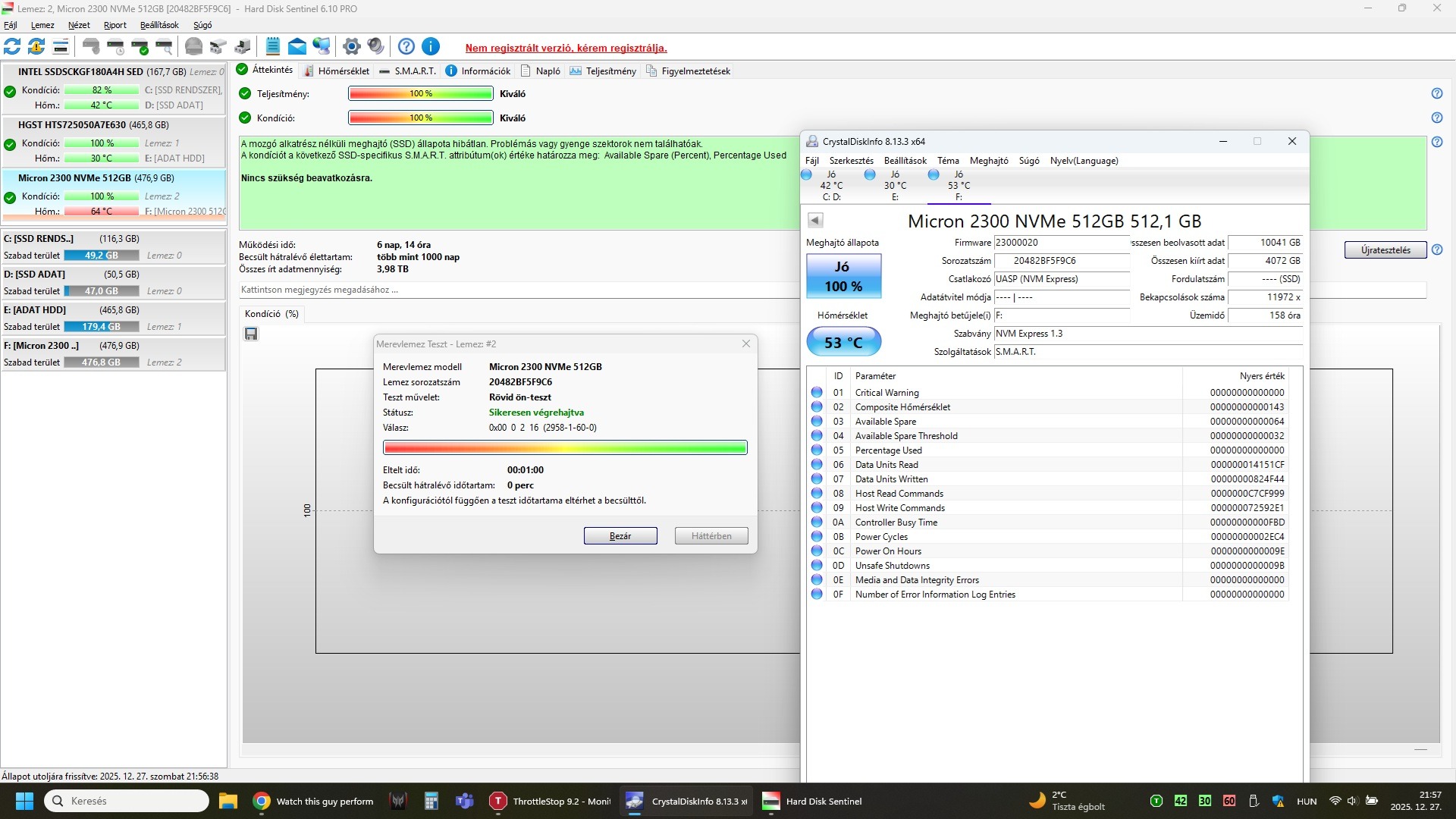Image resolution: width=1456 pixels, height=819 pixels.
Task: Click the sound speaker icon in toolbar
Action: 376,47
